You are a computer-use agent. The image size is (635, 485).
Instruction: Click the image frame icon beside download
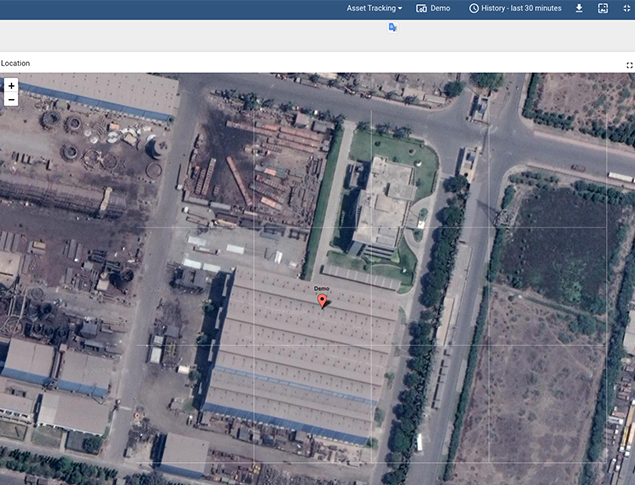click(603, 8)
